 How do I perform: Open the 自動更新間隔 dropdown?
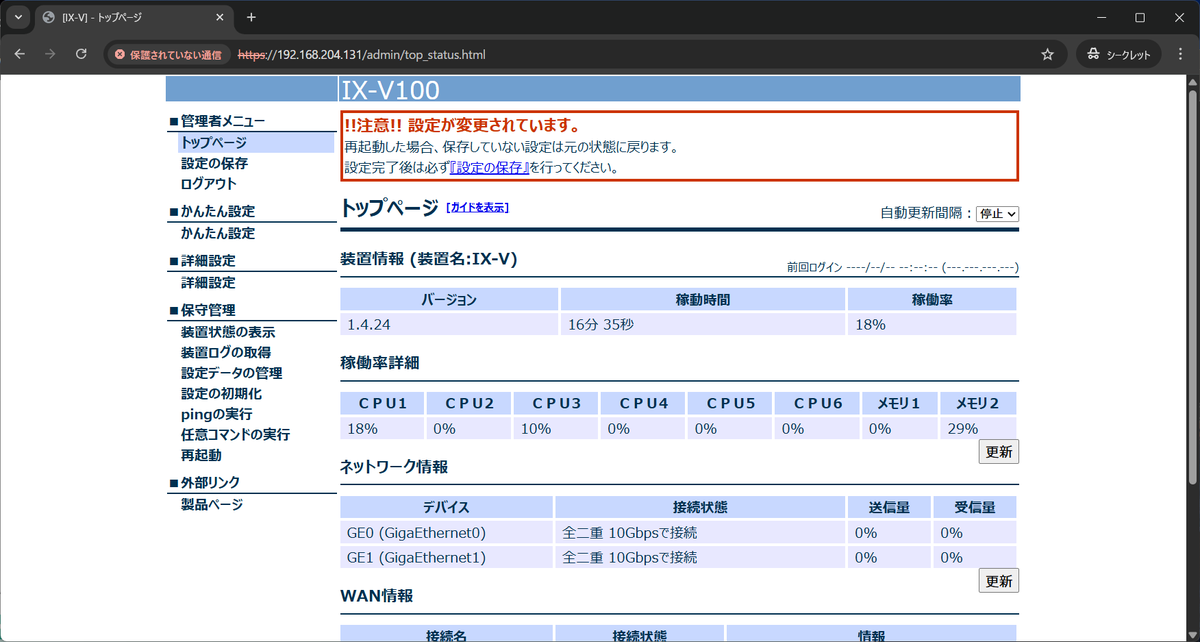[997, 213]
